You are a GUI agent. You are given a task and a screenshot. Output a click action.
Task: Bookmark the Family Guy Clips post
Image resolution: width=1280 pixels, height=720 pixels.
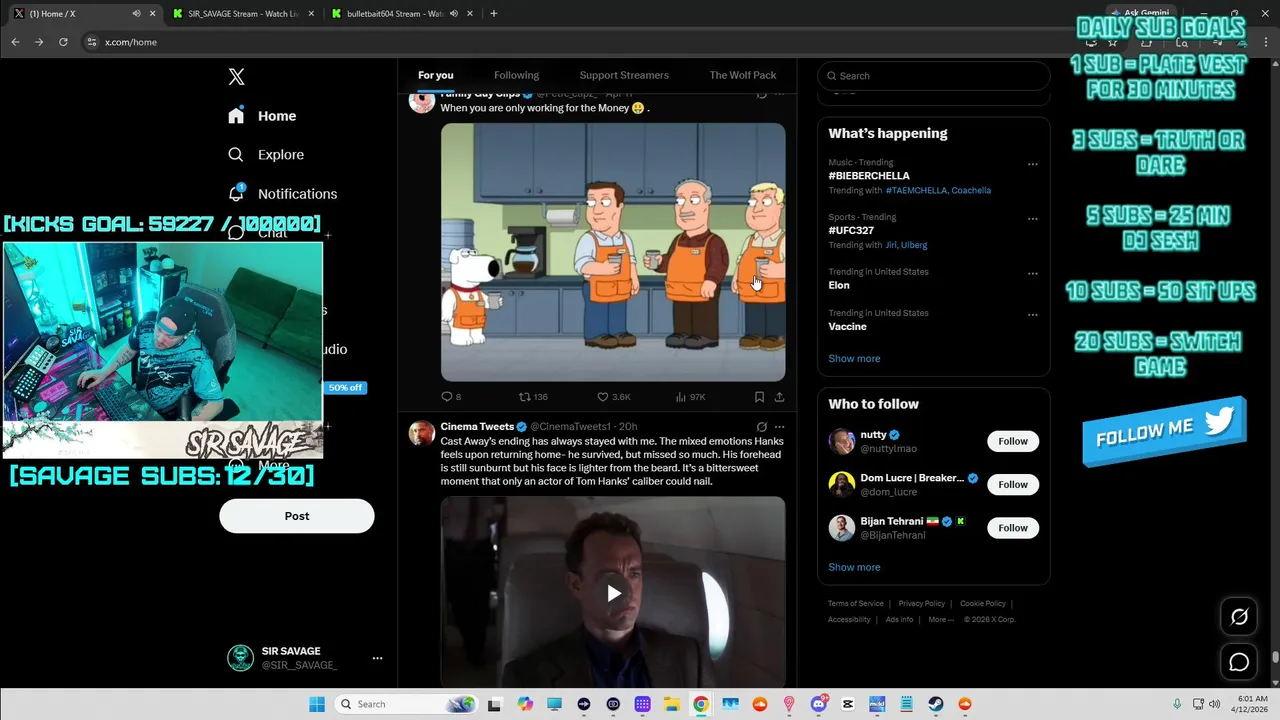(759, 397)
